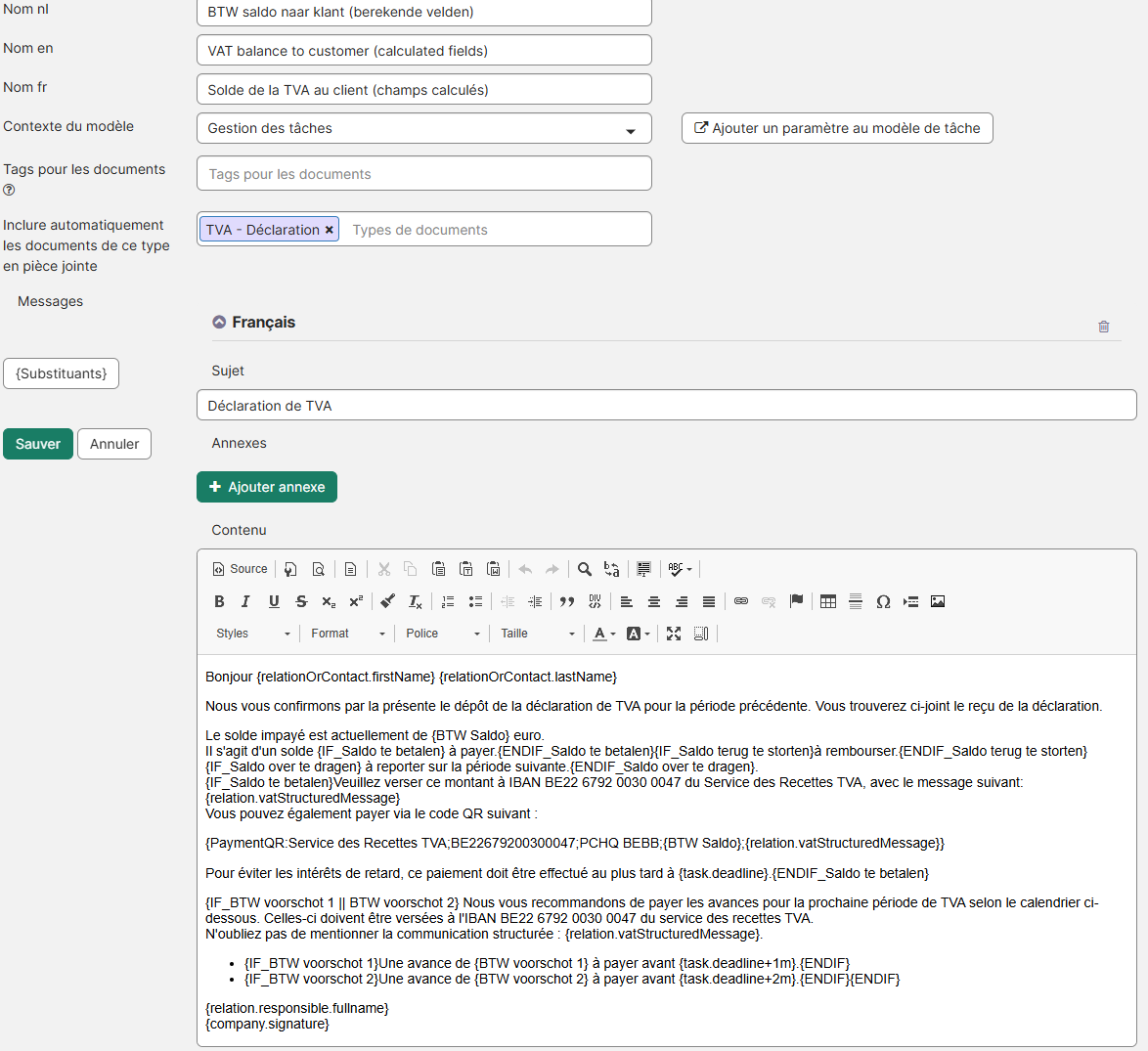This screenshot has width=1148, height=1051.
Task: Insert a link using chain icon
Action: coord(741,601)
